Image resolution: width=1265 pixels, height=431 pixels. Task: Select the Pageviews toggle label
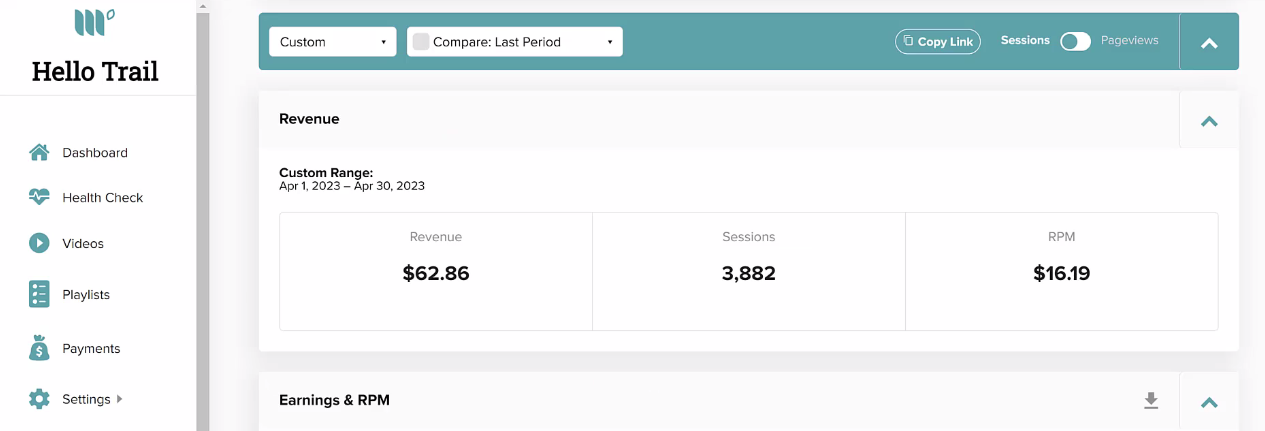tap(1129, 41)
